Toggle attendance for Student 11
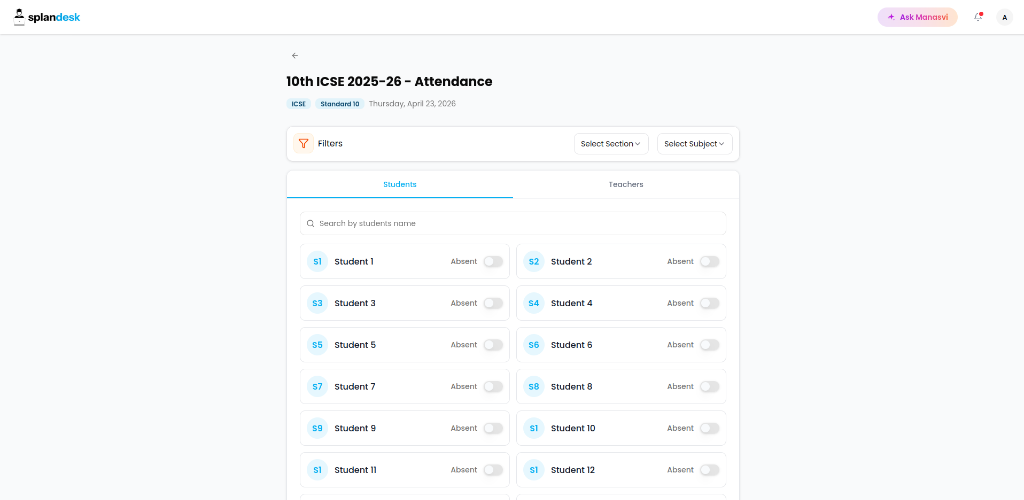The height and width of the screenshot is (500, 1024). [x=493, y=471]
